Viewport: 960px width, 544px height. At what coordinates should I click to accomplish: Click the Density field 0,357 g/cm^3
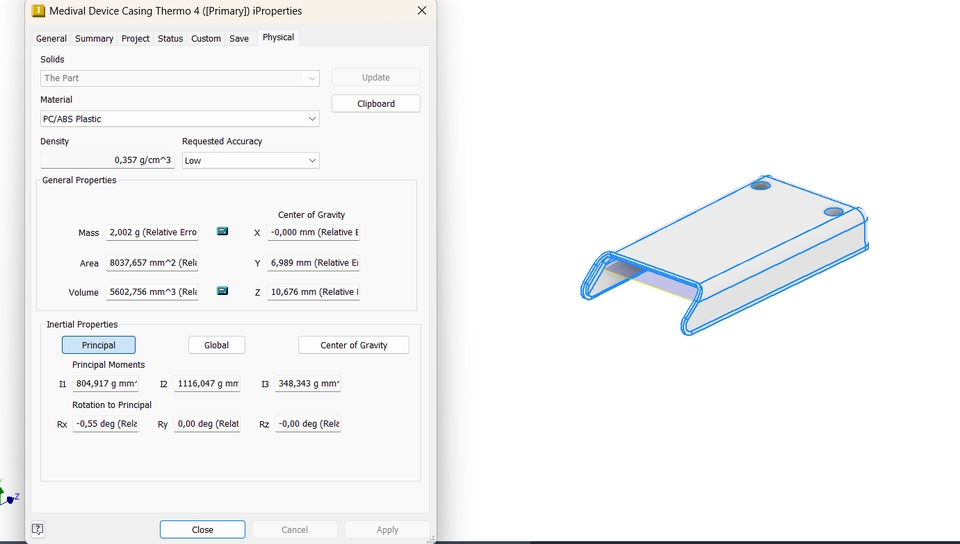(x=107, y=160)
